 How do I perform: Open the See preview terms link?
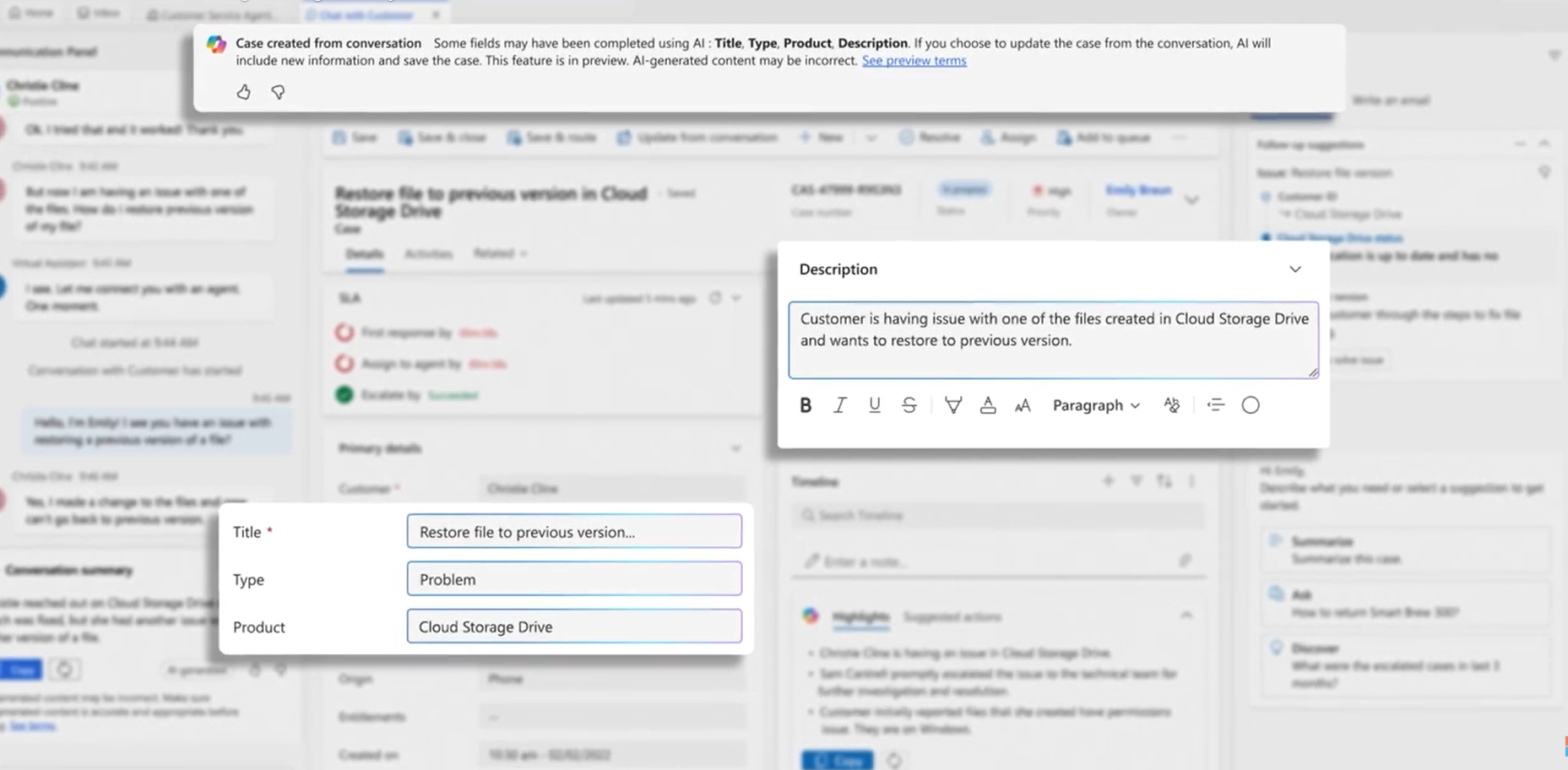(x=914, y=61)
